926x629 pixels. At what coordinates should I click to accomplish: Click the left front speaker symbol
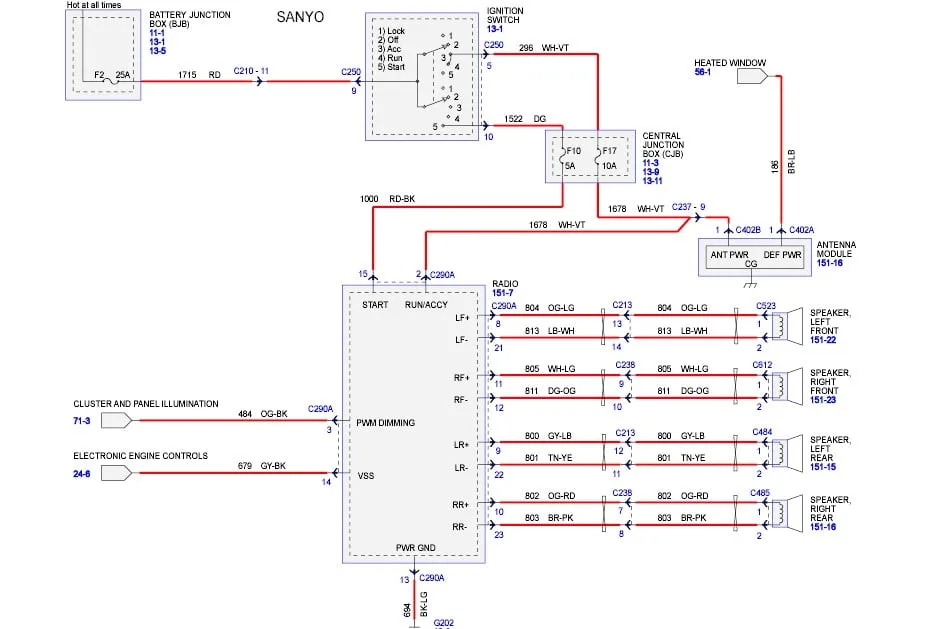tap(787, 324)
